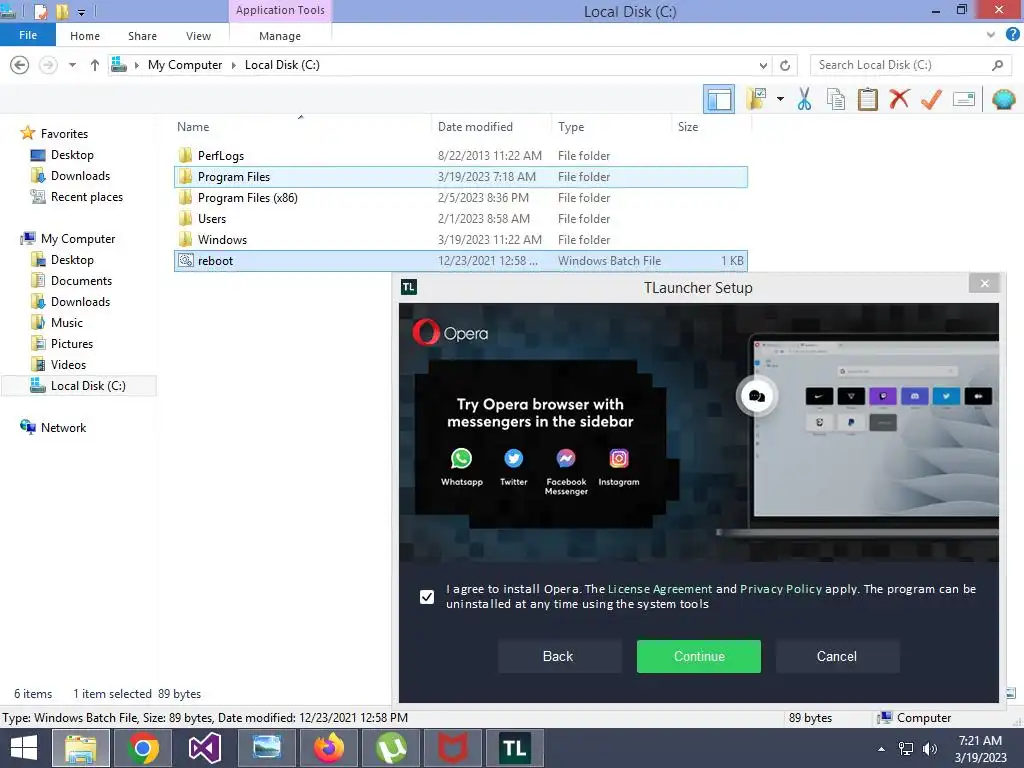Open Firefox from the taskbar
This screenshot has width=1024, height=768.
pyautogui.click(x=328, y=748)
